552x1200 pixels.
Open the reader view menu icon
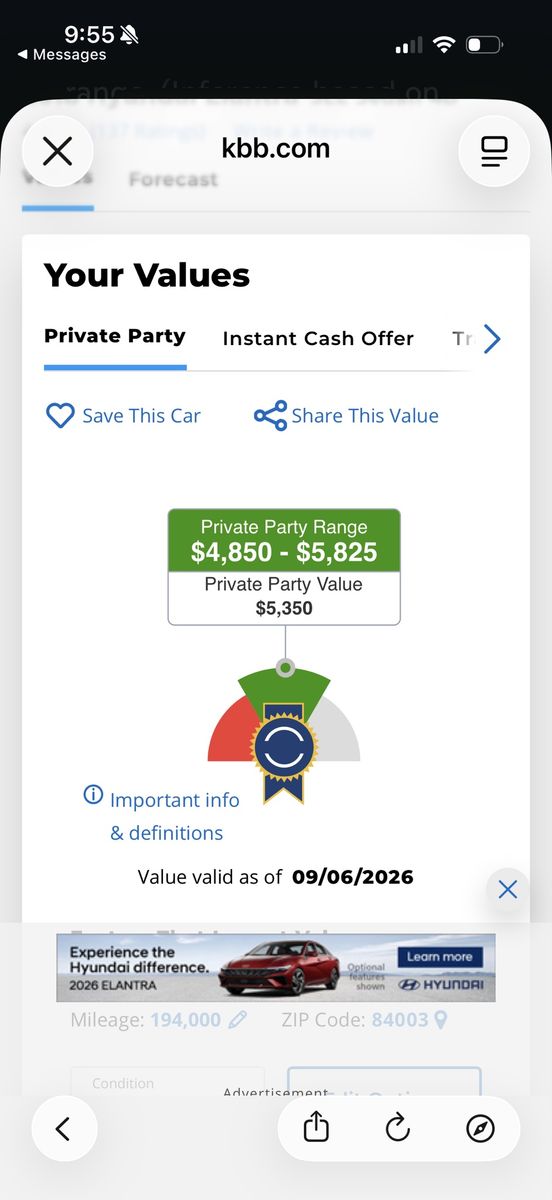[x=494, y=151]
